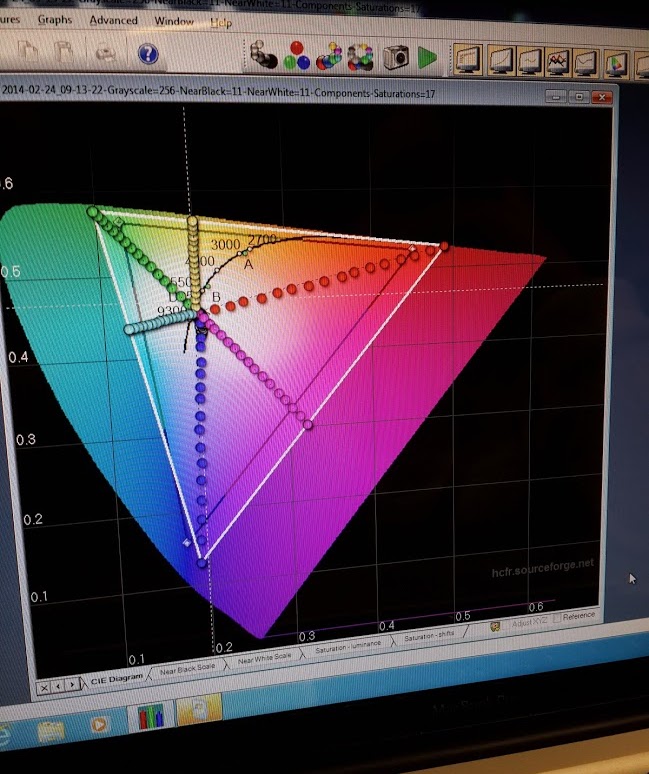Click the Print icon in the toolbar
This screenshot has height=774, width=649.
[104, 52]
